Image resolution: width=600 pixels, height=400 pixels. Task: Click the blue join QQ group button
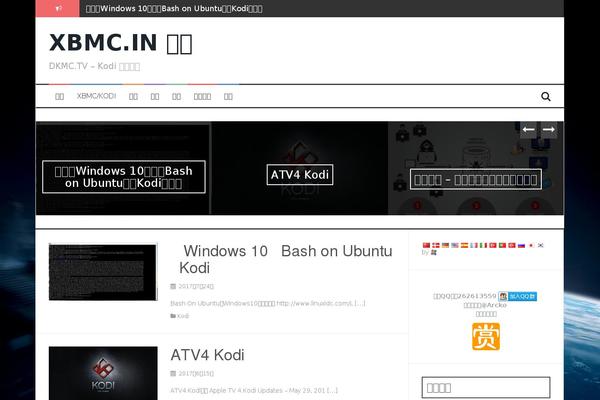518,296
